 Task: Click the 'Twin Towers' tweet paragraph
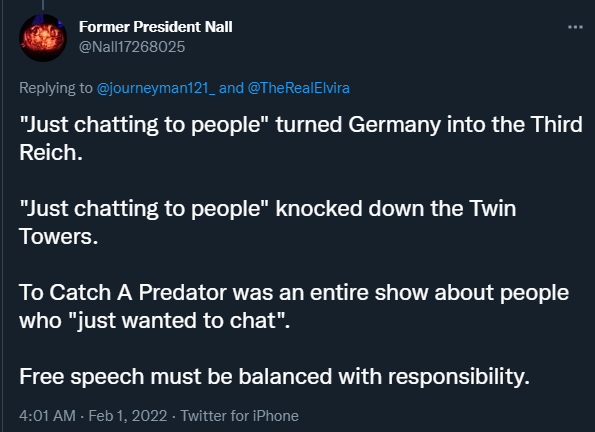[x=268, y=222]
